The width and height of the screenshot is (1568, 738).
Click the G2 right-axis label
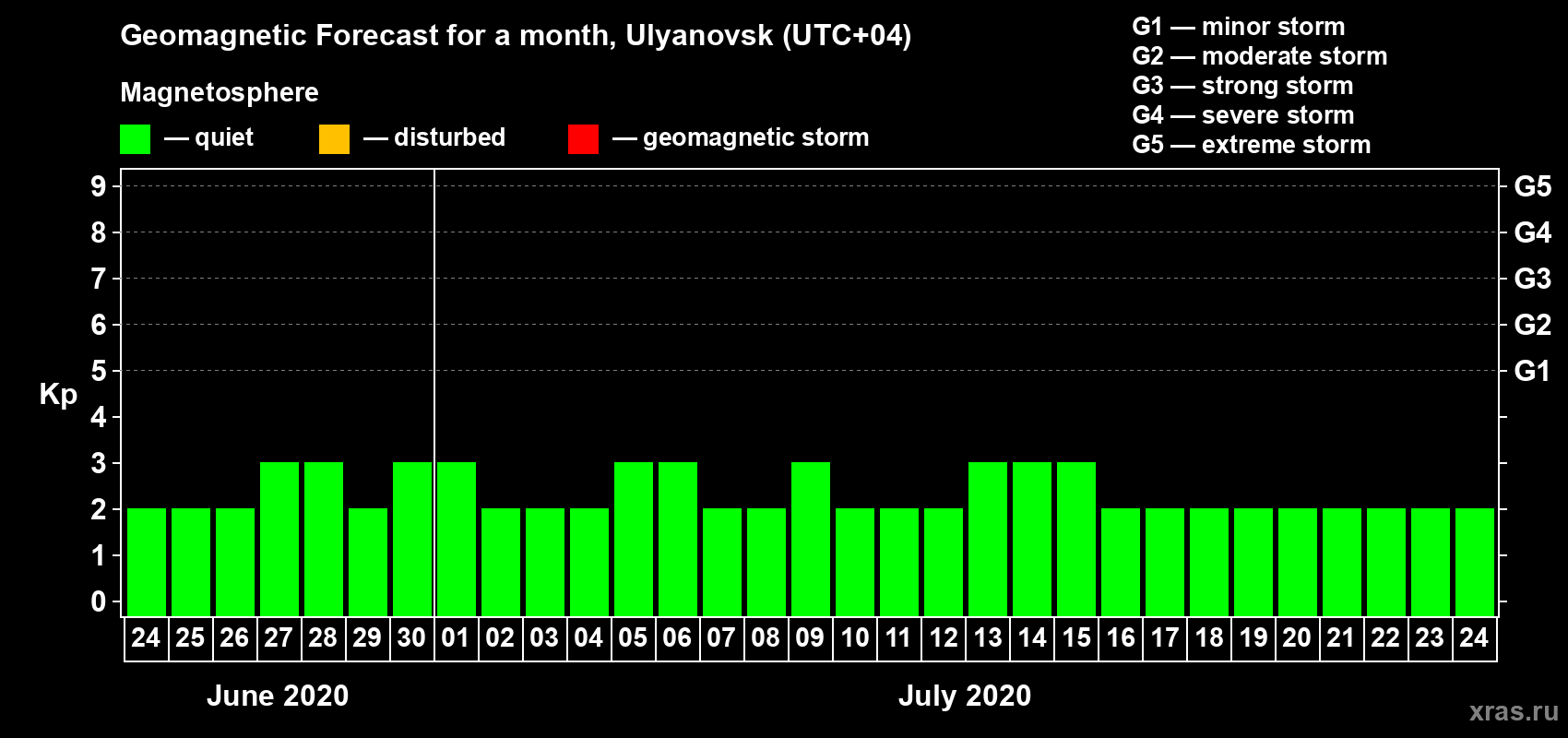pyautogui.click(x=1533, y=325)
